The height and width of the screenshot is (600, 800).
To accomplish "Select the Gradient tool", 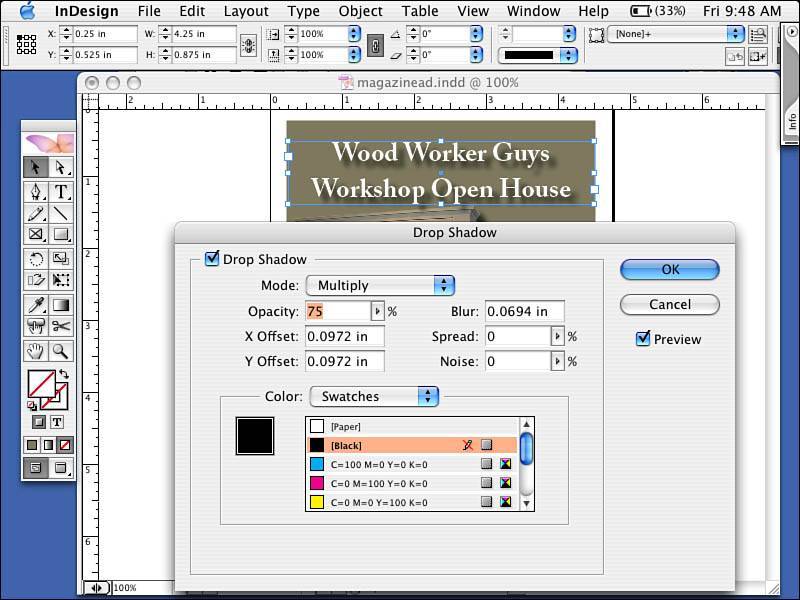I will coord(61,305).
